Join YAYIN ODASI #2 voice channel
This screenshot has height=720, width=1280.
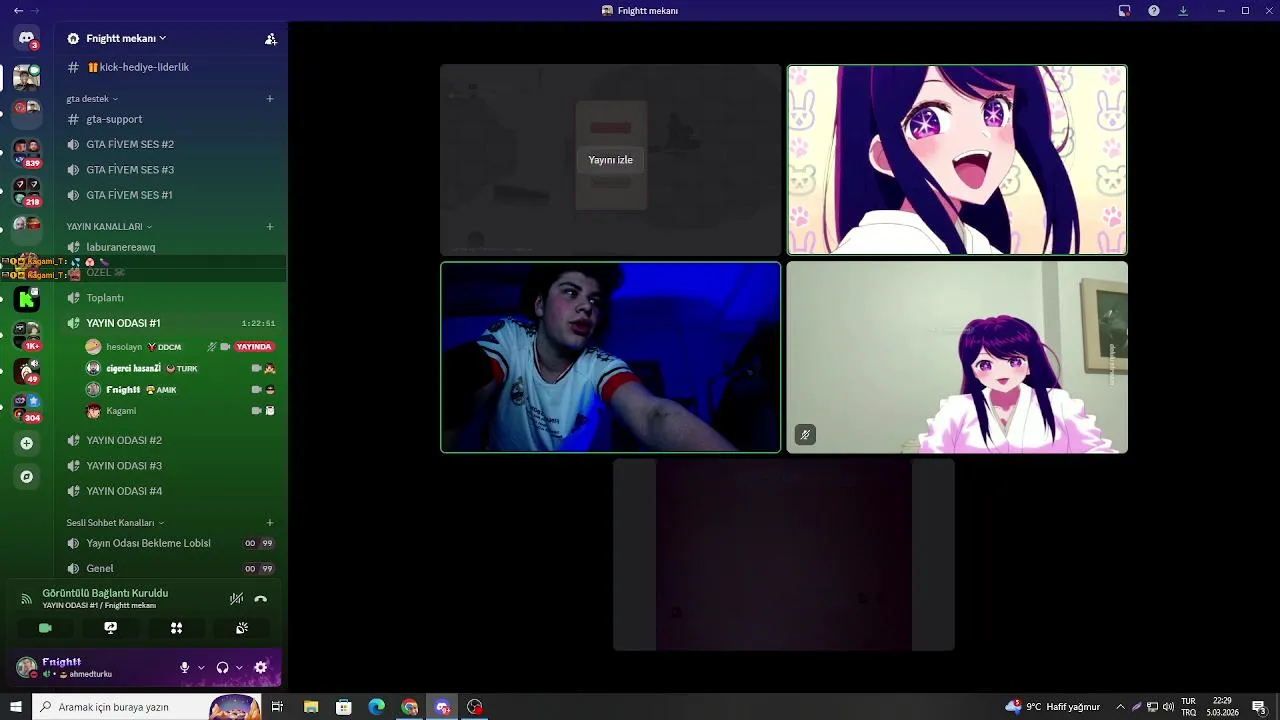170,440
